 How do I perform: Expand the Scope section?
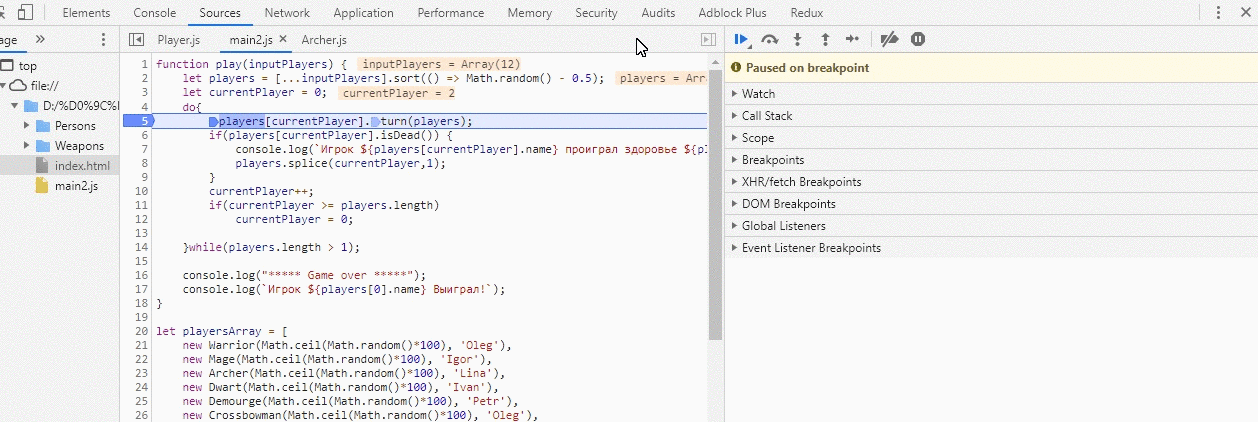pyautogui.click(x=757, y=138)
